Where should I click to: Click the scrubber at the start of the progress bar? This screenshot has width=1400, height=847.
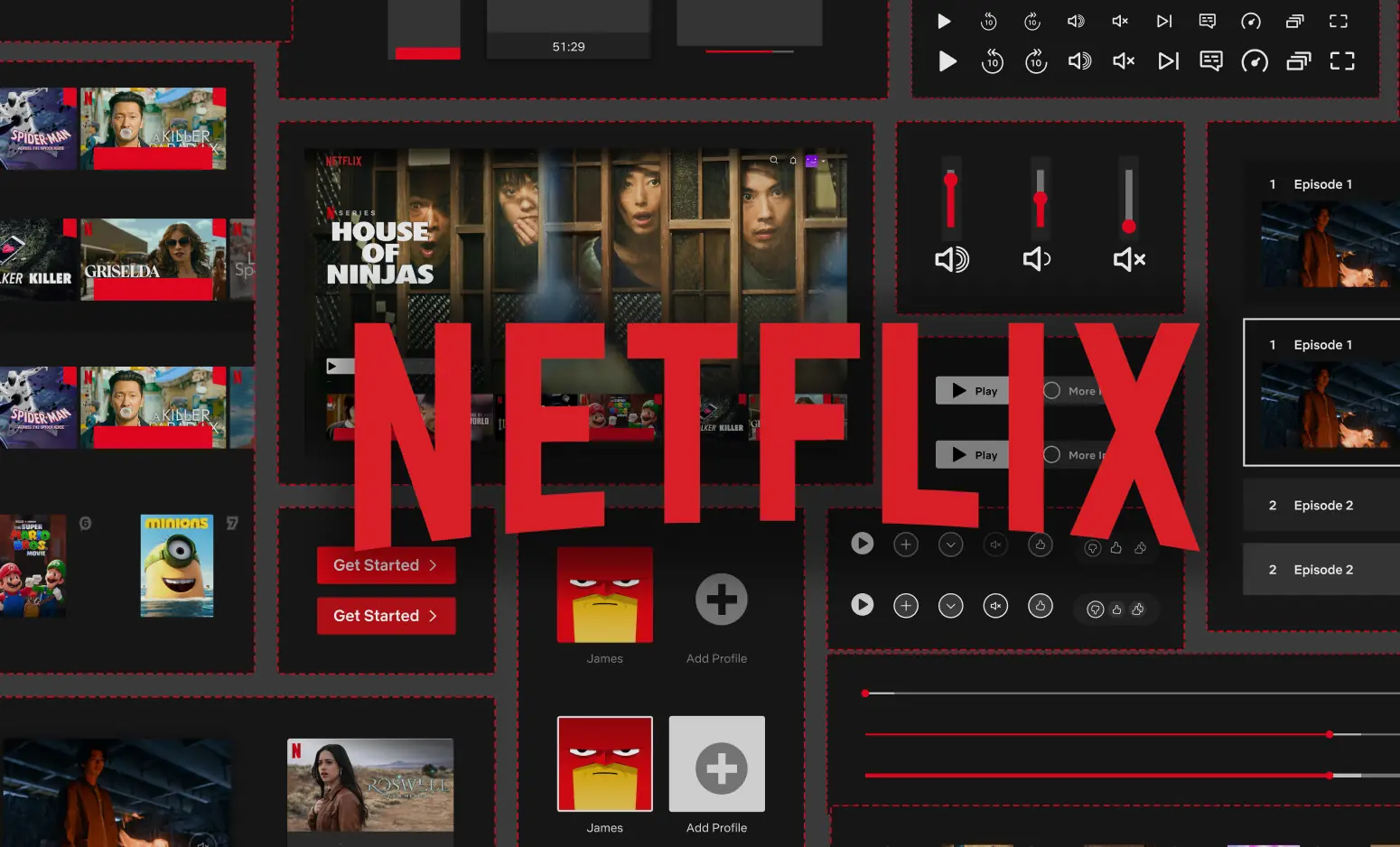coord(865,693)
